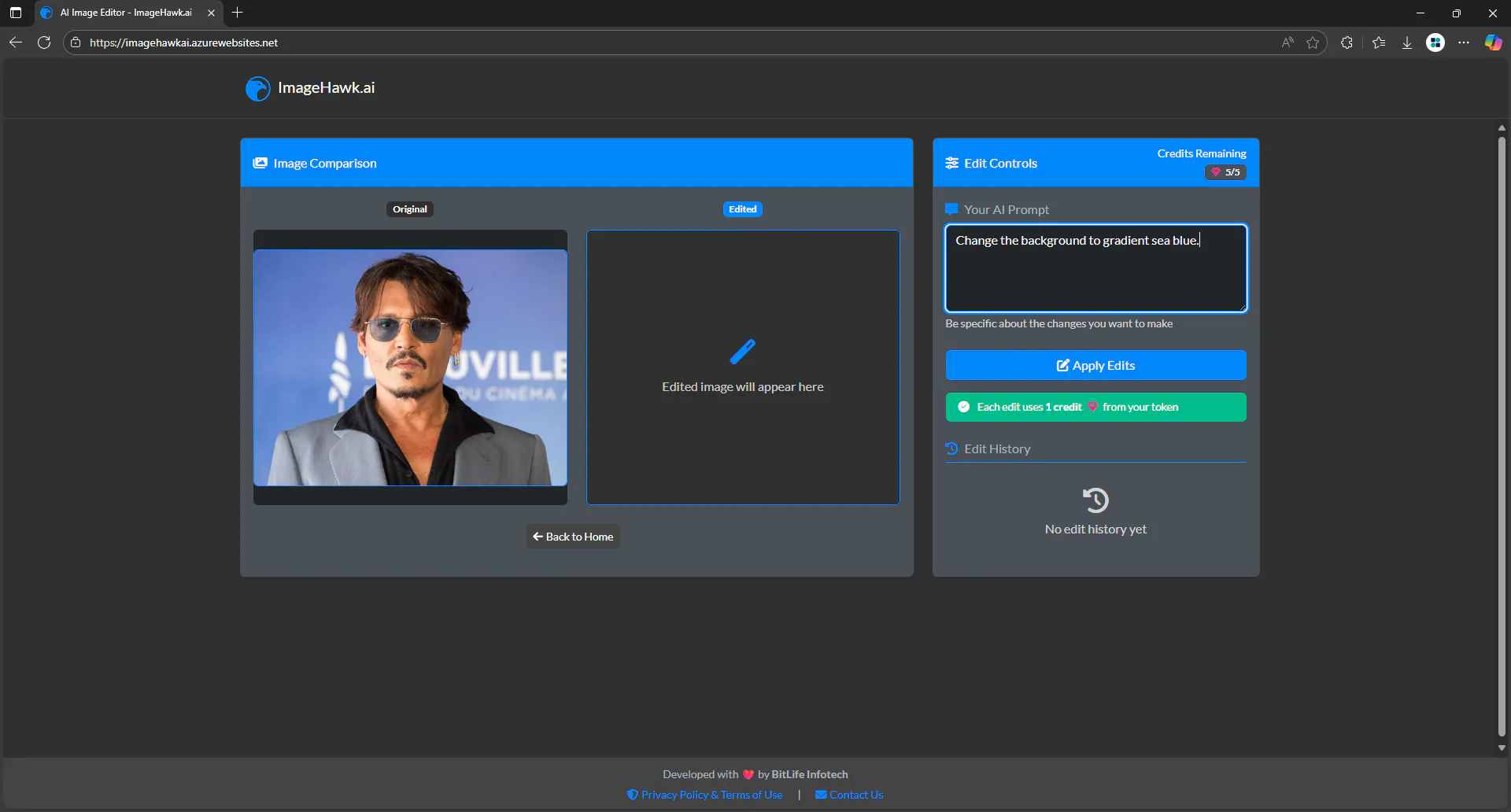The height and width of the screenshot is (812, 1511).
Task: Close the AI Image Editor tab
Action: pos(211,13)
